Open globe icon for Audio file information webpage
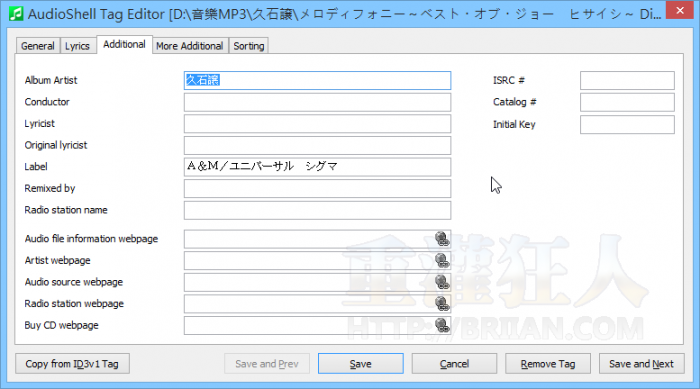Viewport: 700px width, 389px height. (442, 239)
